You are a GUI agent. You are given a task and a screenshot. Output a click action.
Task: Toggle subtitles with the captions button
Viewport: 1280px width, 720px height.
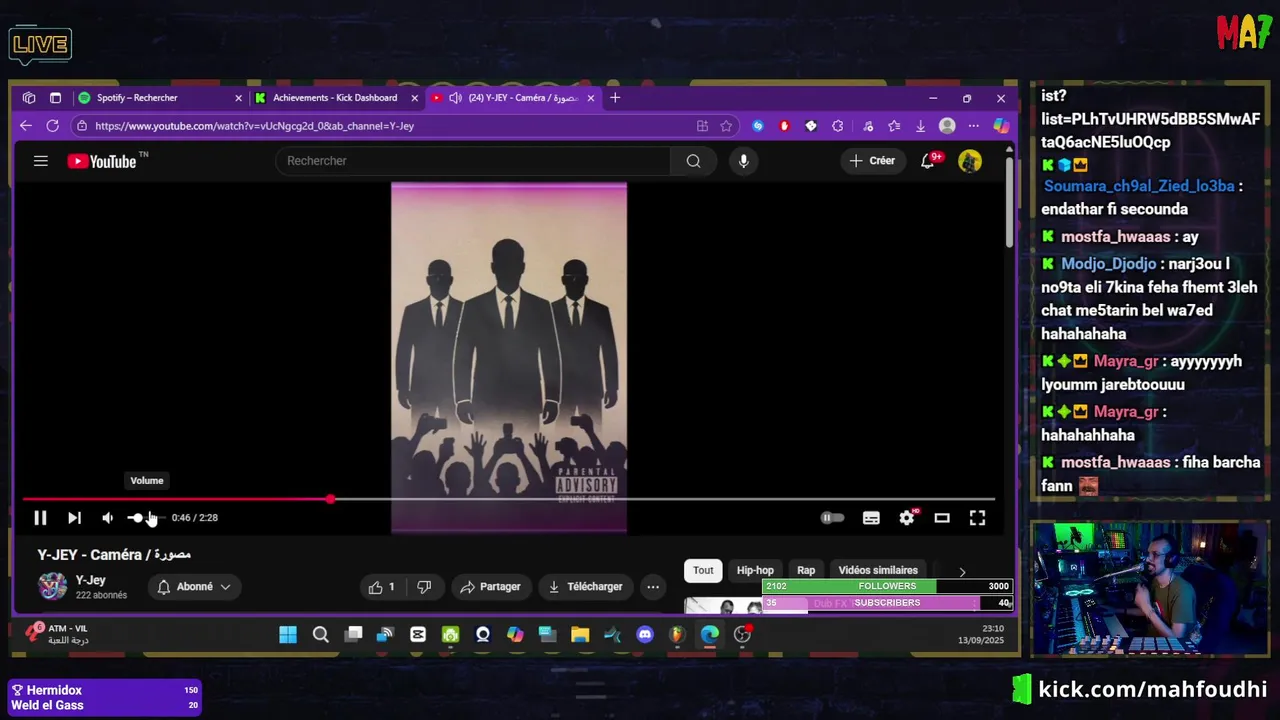click(871, 518)
